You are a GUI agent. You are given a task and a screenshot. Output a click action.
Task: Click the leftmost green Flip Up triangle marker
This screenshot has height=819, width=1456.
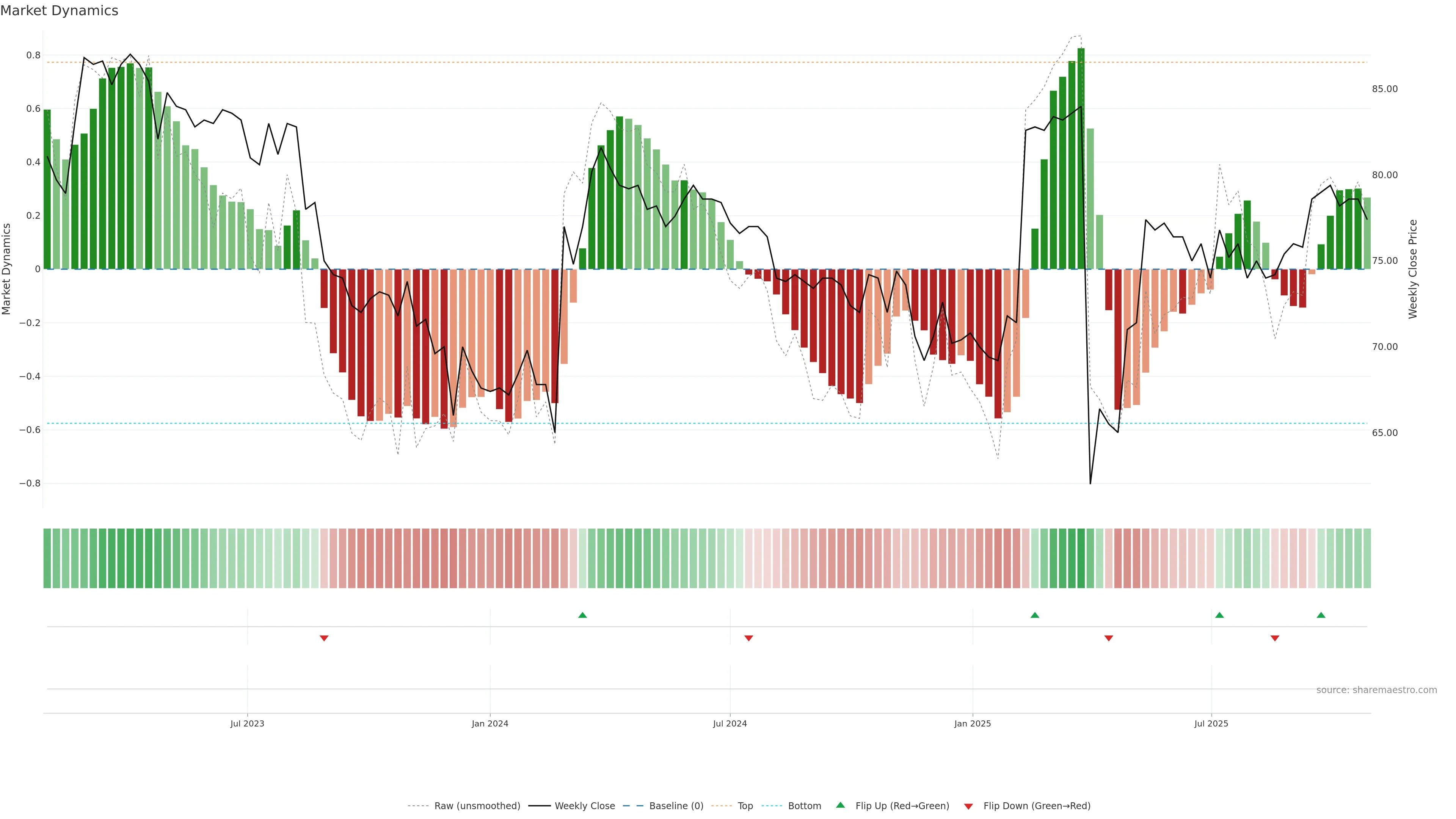tap(582, 615)
